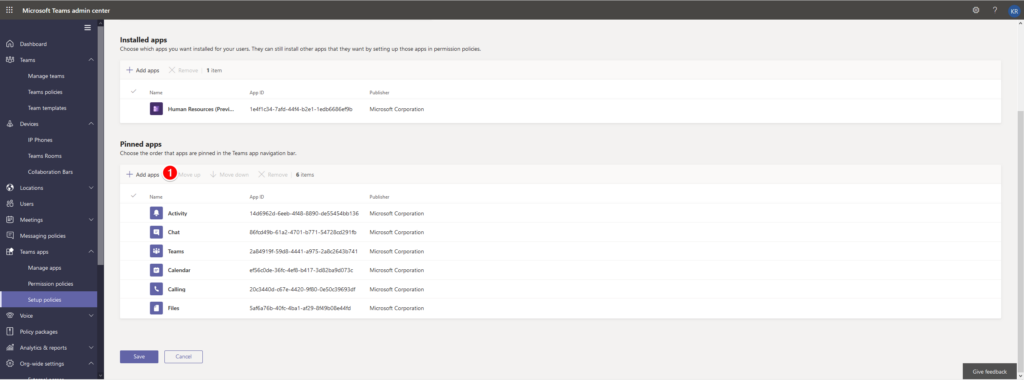Click the Teams sidebar icon
1024x380 pixels.
(10, 60)
